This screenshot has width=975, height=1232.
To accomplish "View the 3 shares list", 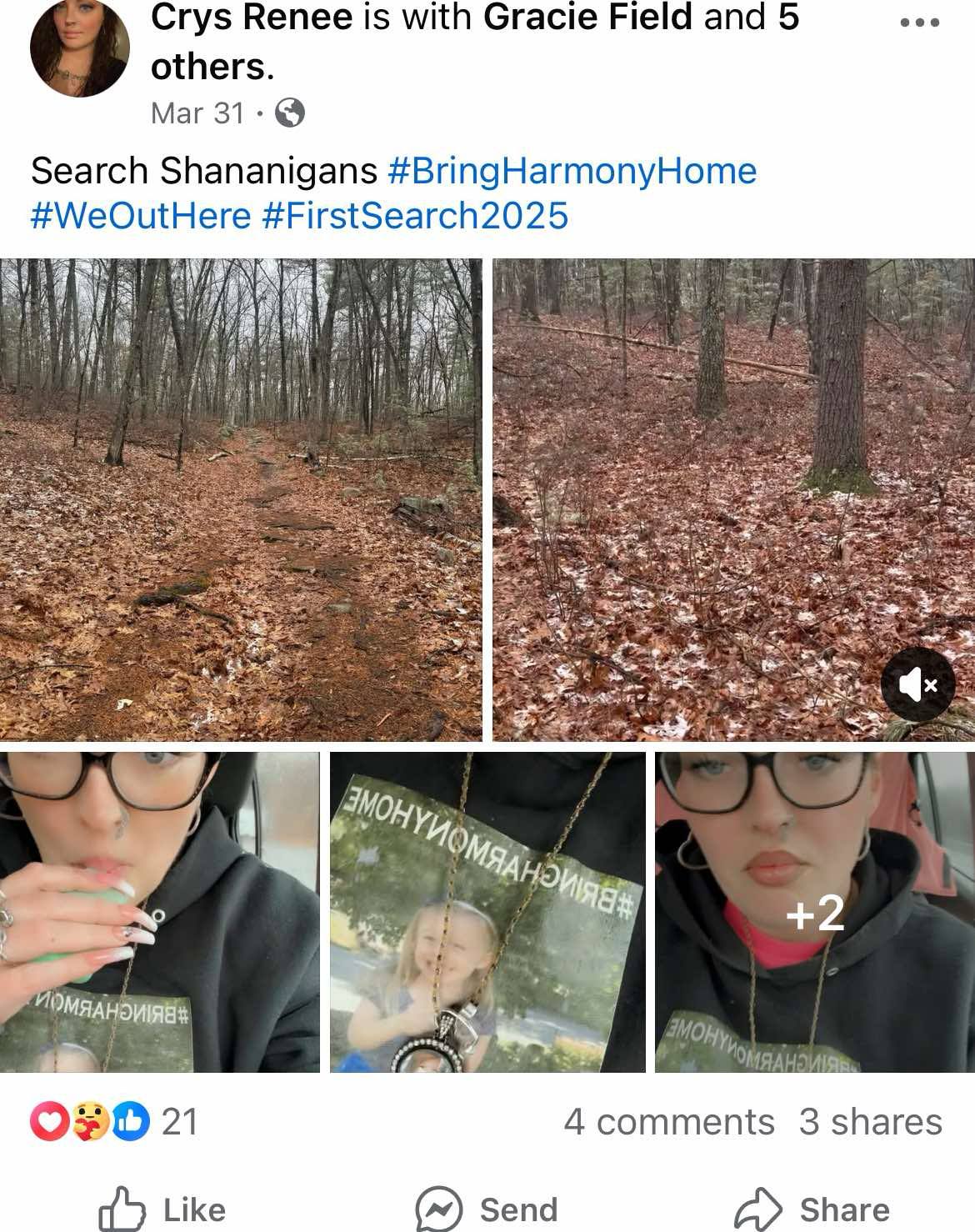I will coord(871,1122).
